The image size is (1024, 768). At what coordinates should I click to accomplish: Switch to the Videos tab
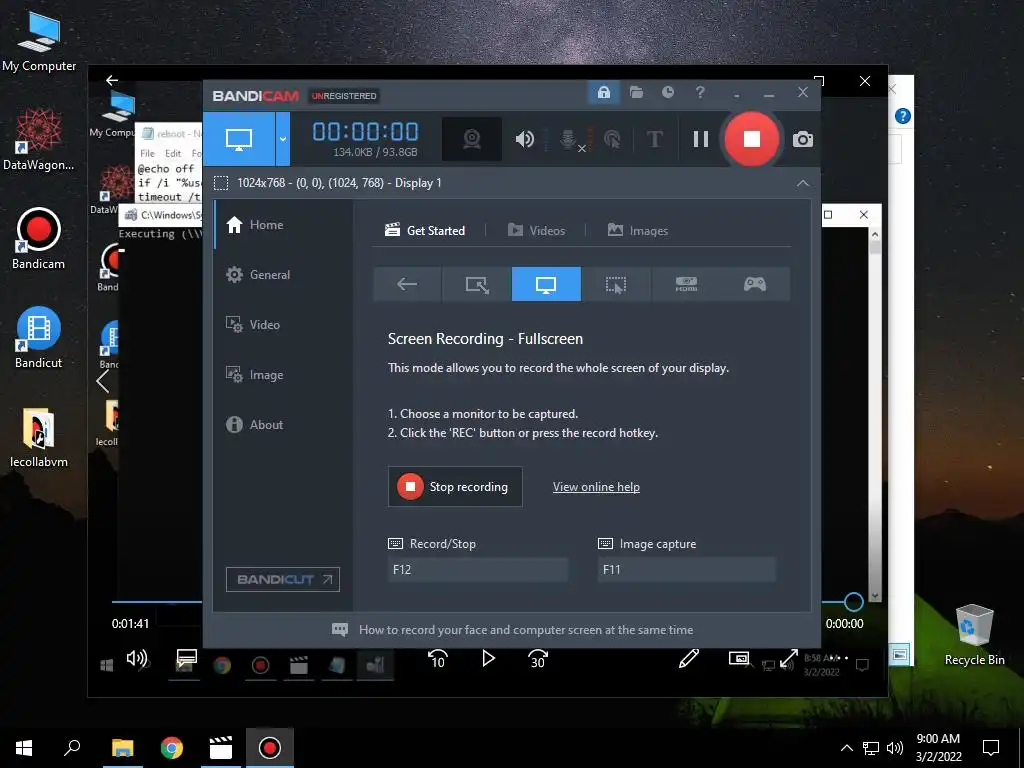537,231
